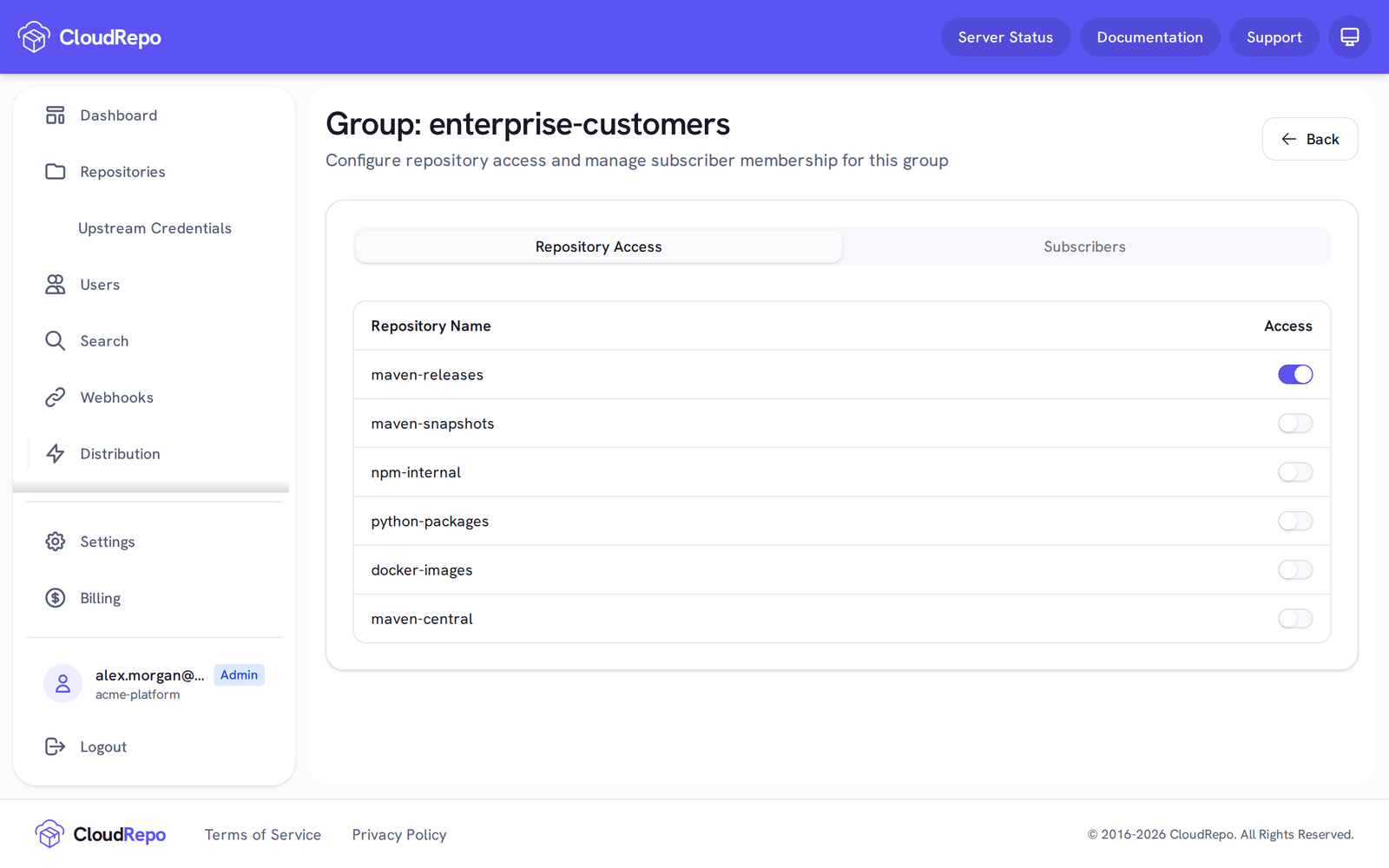1389x868 pixels.
Task: Disable access for maven-releases
Action: click(x=1295, y=374)
